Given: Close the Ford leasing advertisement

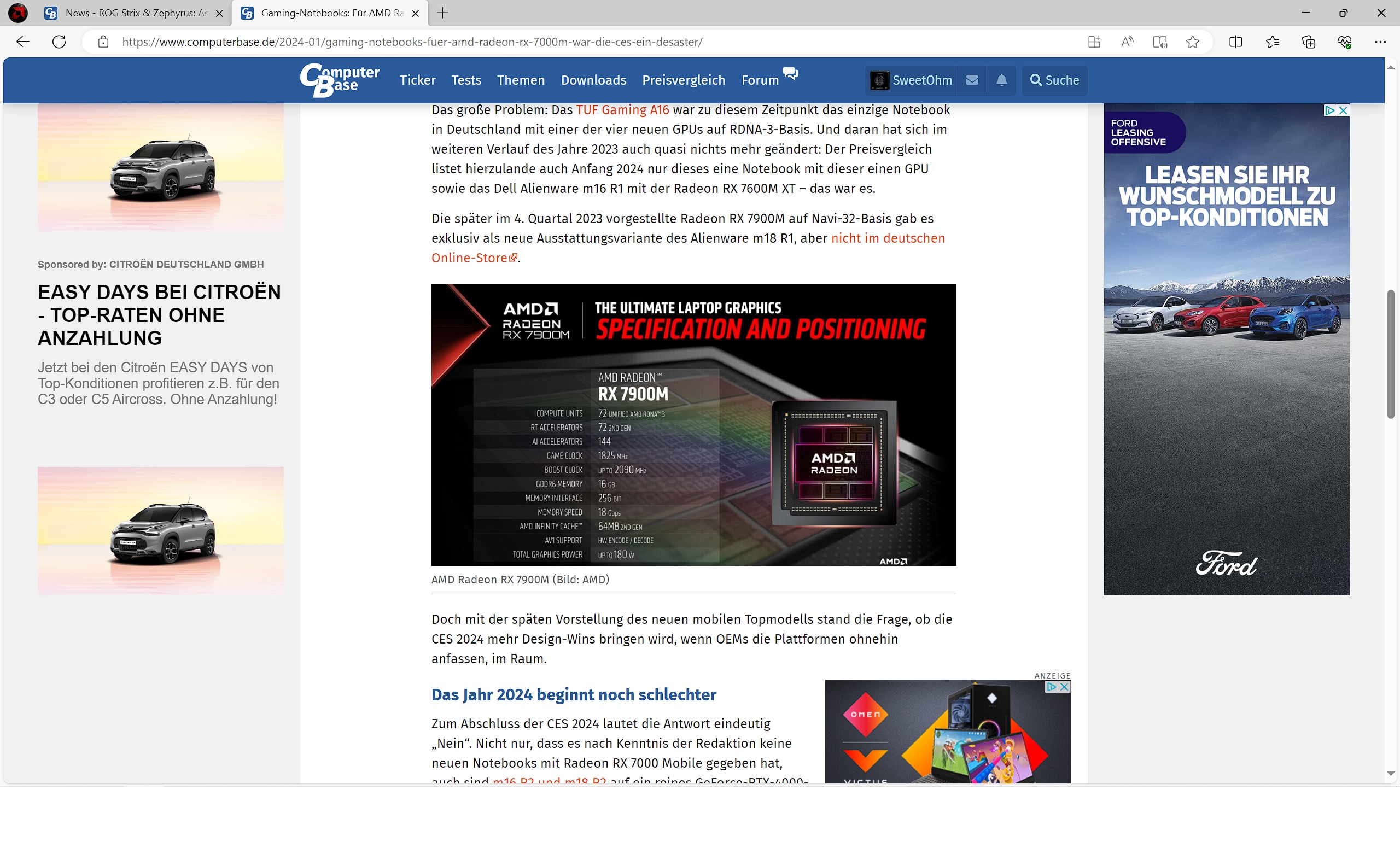Looking at the screenshot, I should click(x=1343, y=110).
